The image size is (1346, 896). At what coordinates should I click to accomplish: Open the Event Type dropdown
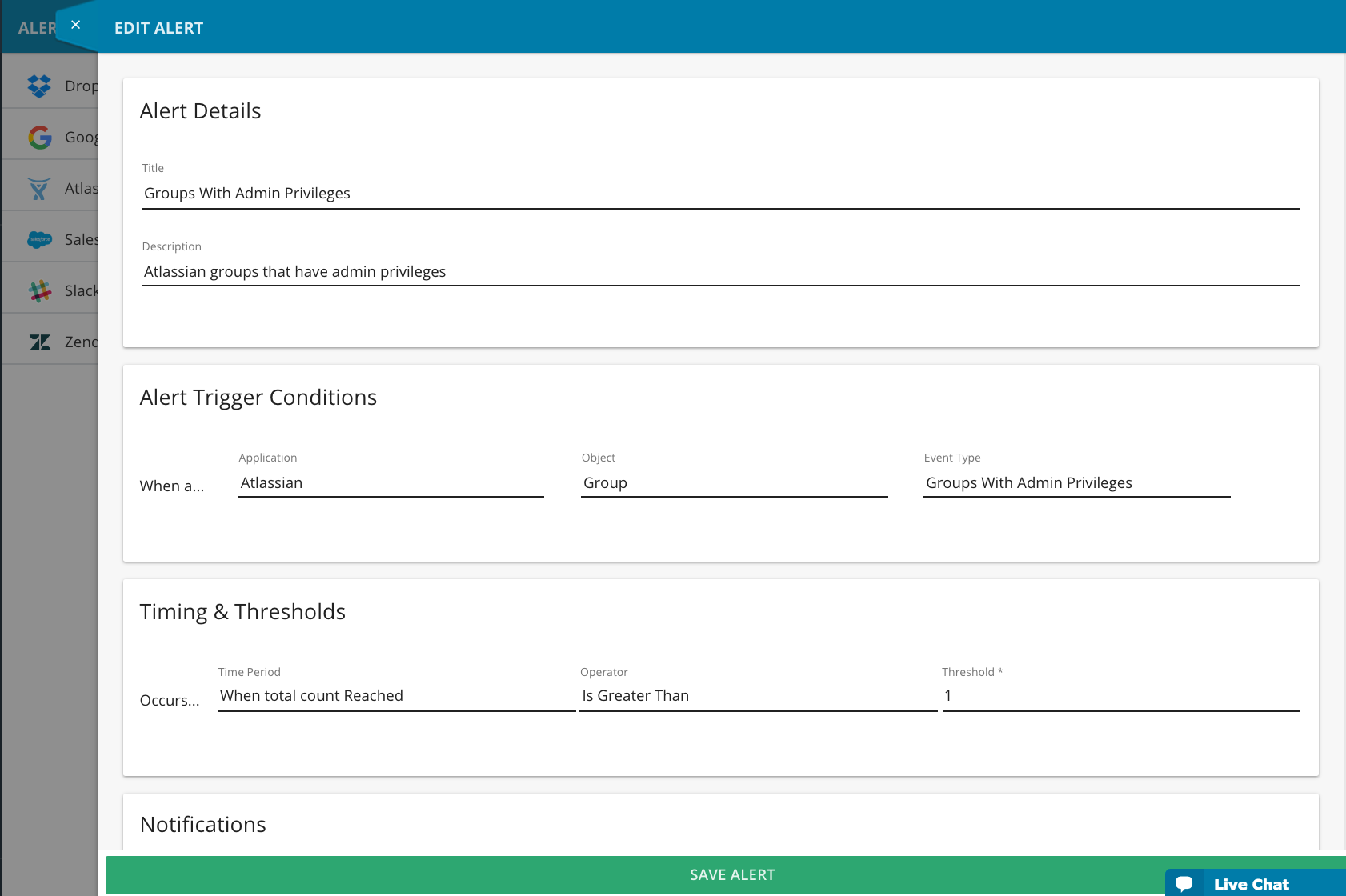tap(1077, 483)
